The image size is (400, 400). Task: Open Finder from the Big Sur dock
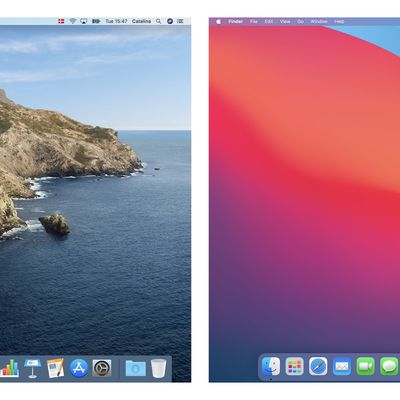[x=271, y=366]
